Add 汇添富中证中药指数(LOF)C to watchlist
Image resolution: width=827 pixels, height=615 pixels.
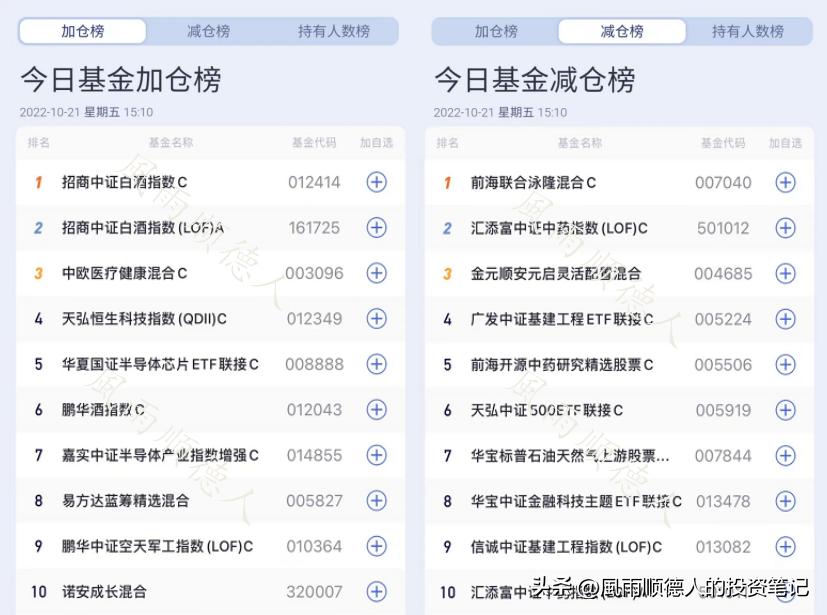pyautogui.click(x=785, y=228)
